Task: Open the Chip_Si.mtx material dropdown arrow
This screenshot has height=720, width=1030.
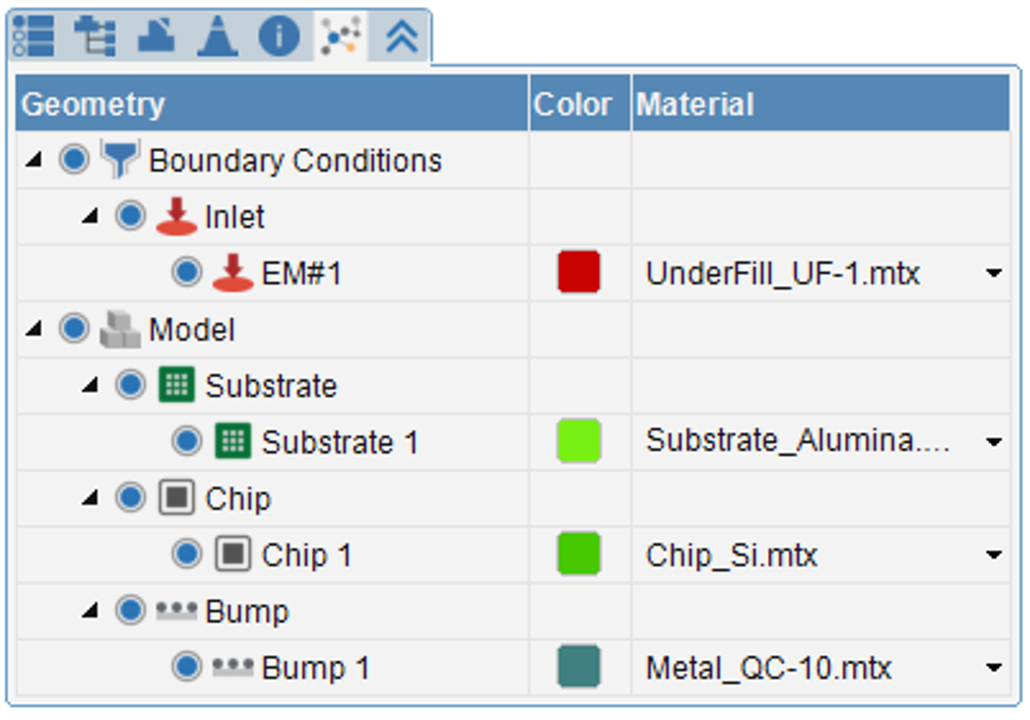Action: tap(993, 555)
